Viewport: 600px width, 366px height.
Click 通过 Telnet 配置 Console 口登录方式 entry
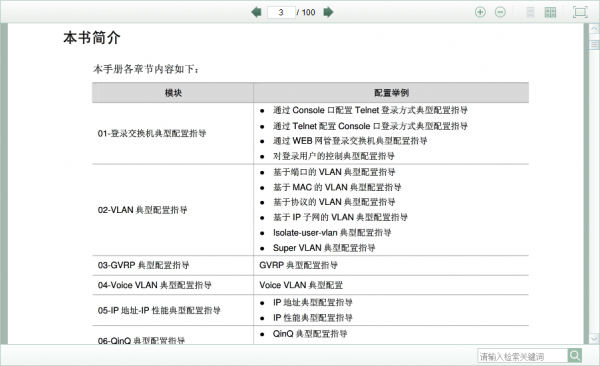[370, 126]
